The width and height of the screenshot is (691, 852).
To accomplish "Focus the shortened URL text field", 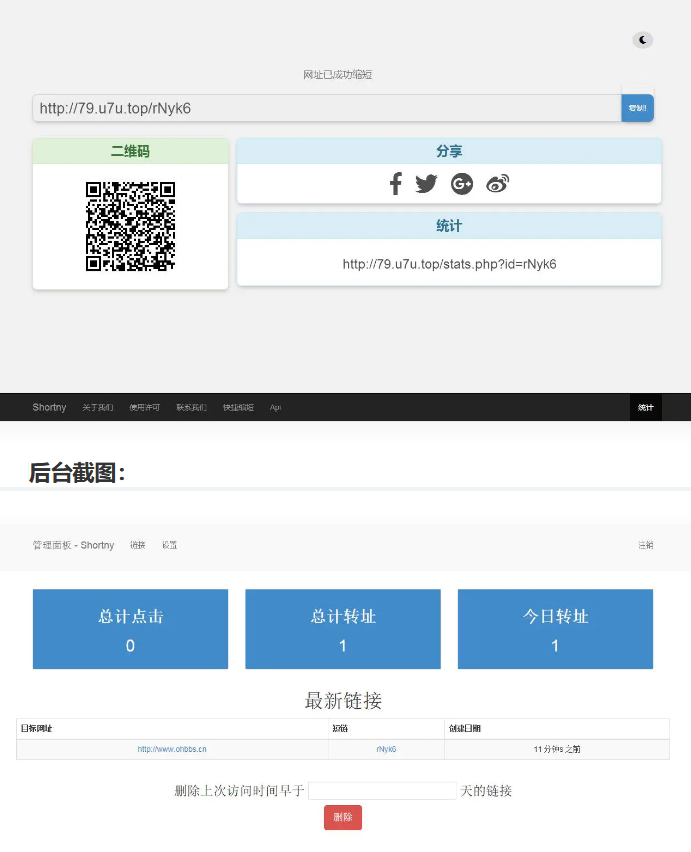I will [x=326, y=108].
